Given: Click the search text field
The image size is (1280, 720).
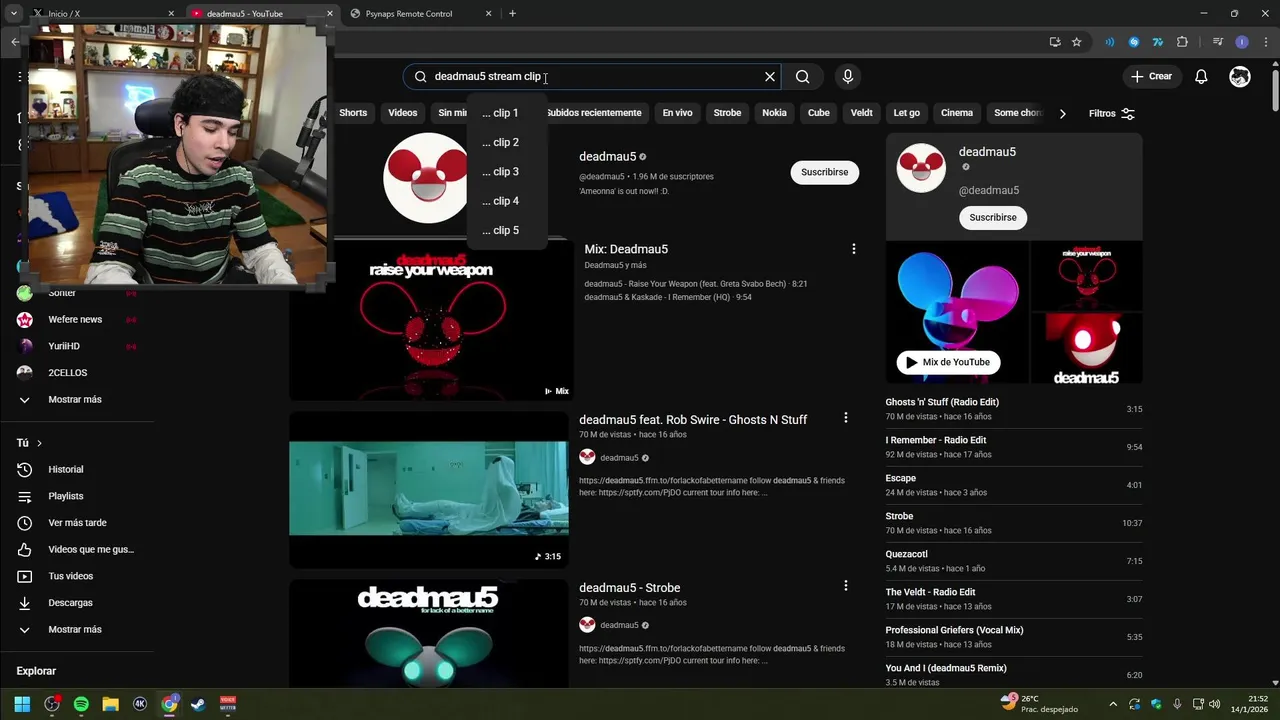Looking at the screenshot, I should point(590,76).
